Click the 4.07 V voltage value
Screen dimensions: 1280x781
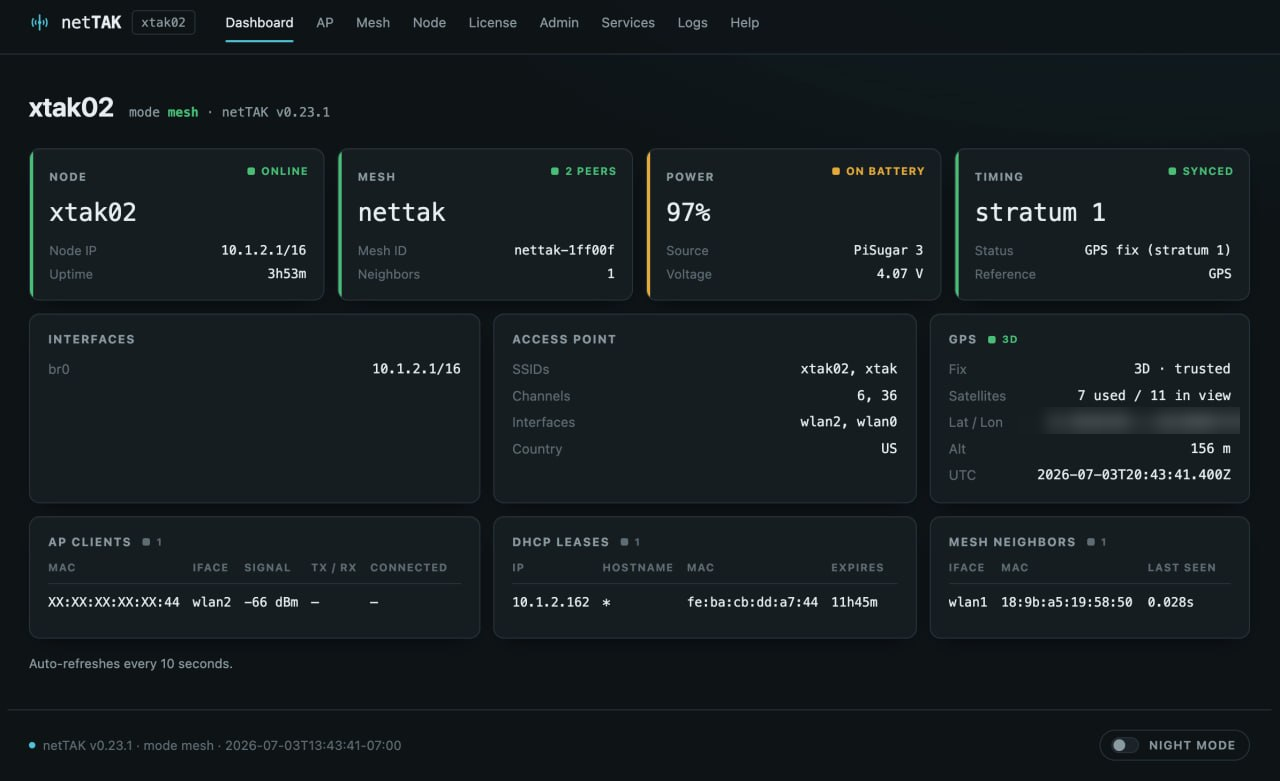900,274
